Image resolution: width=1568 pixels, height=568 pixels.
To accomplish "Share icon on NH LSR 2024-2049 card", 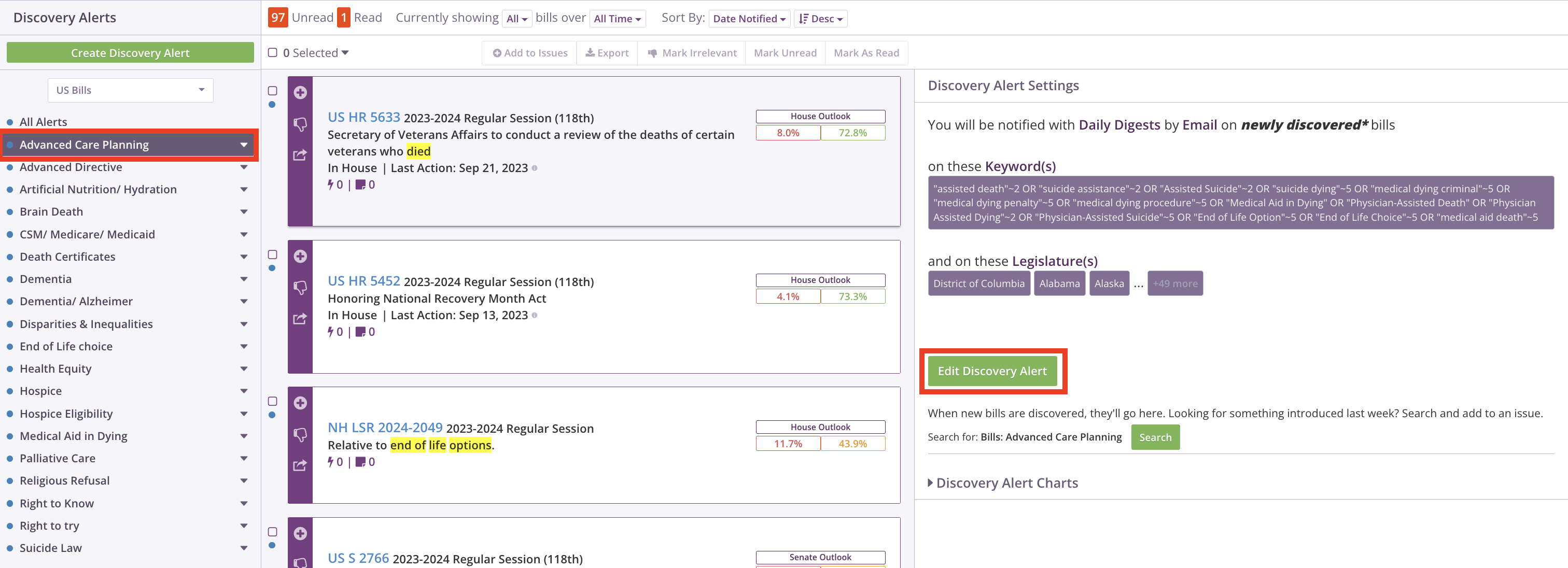I will click(x=300, y=465).
